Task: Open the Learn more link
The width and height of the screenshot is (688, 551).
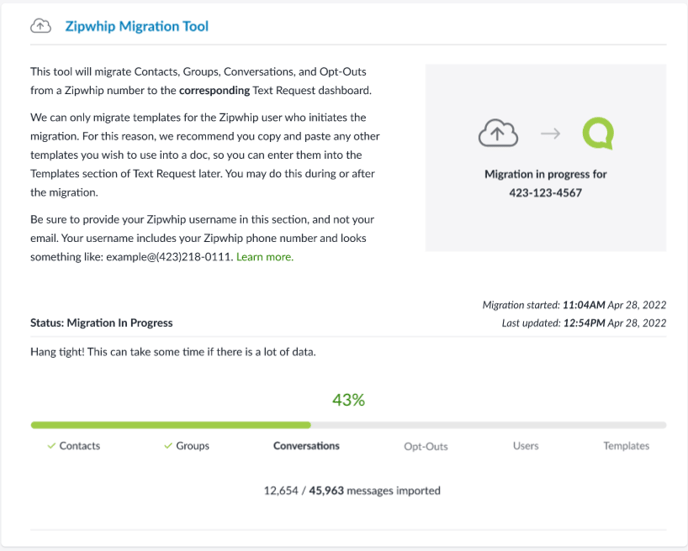Action: tap(265, 257)
